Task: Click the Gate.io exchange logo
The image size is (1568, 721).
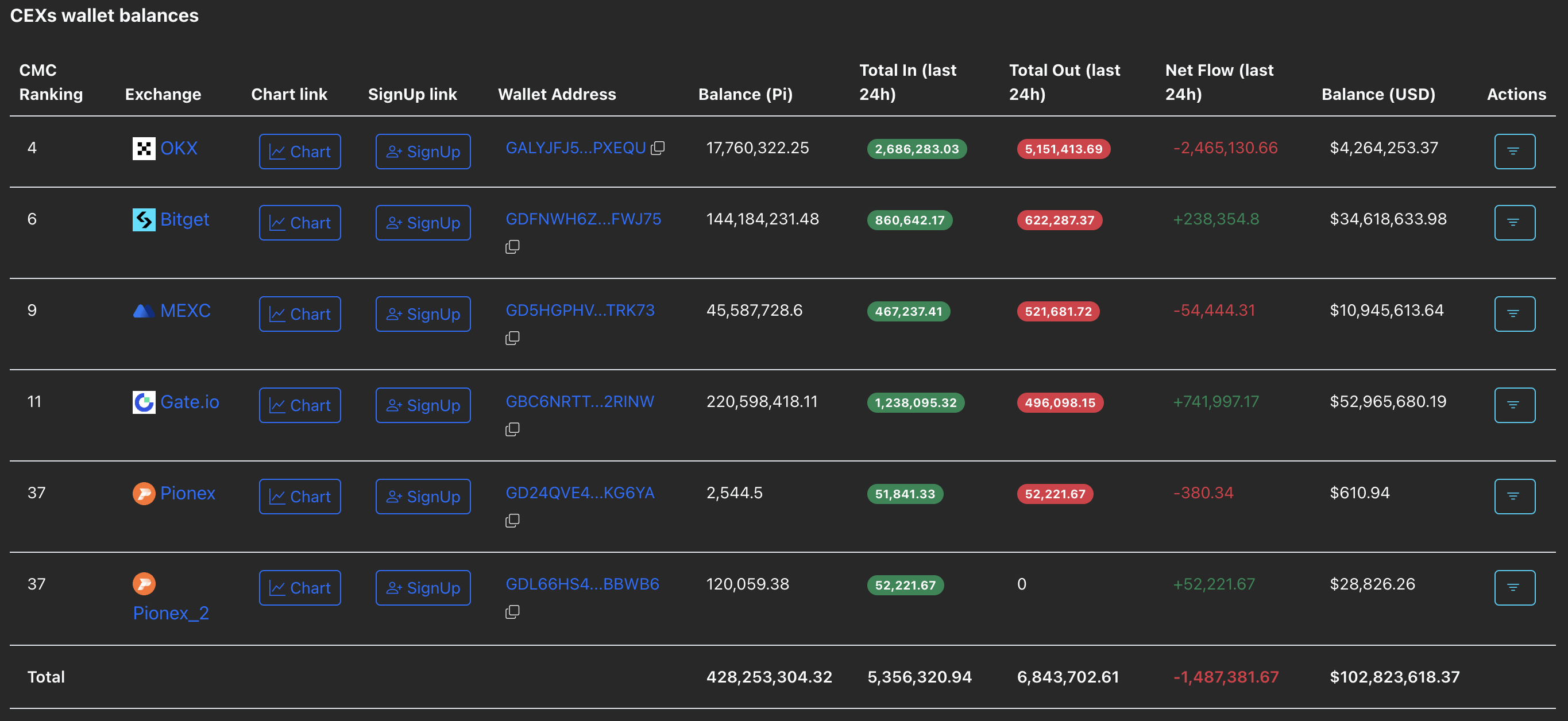Action: (144, 402)
